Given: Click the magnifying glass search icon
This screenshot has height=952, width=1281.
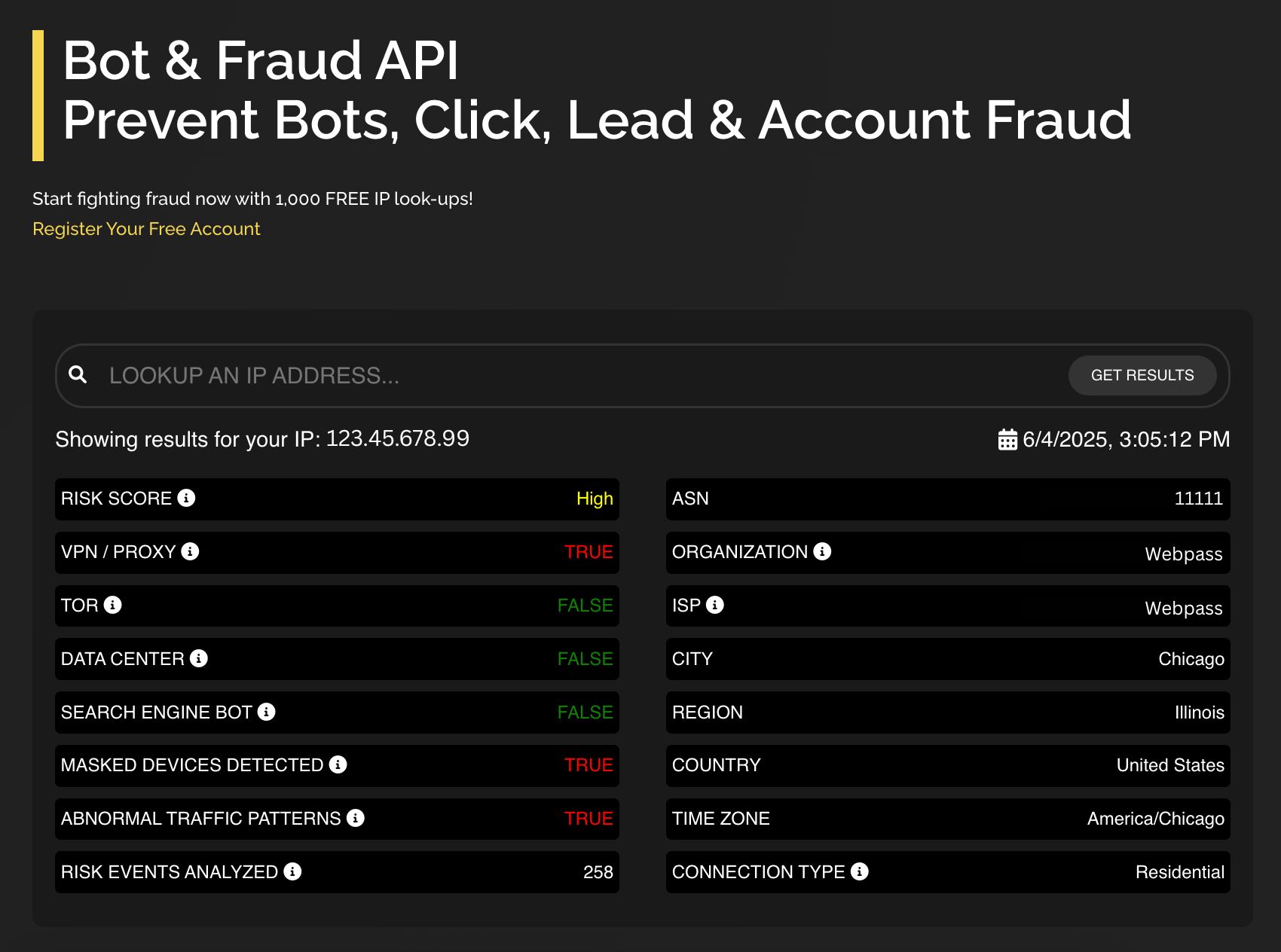Looking at the screenshot, I should (x=79, y=374).
